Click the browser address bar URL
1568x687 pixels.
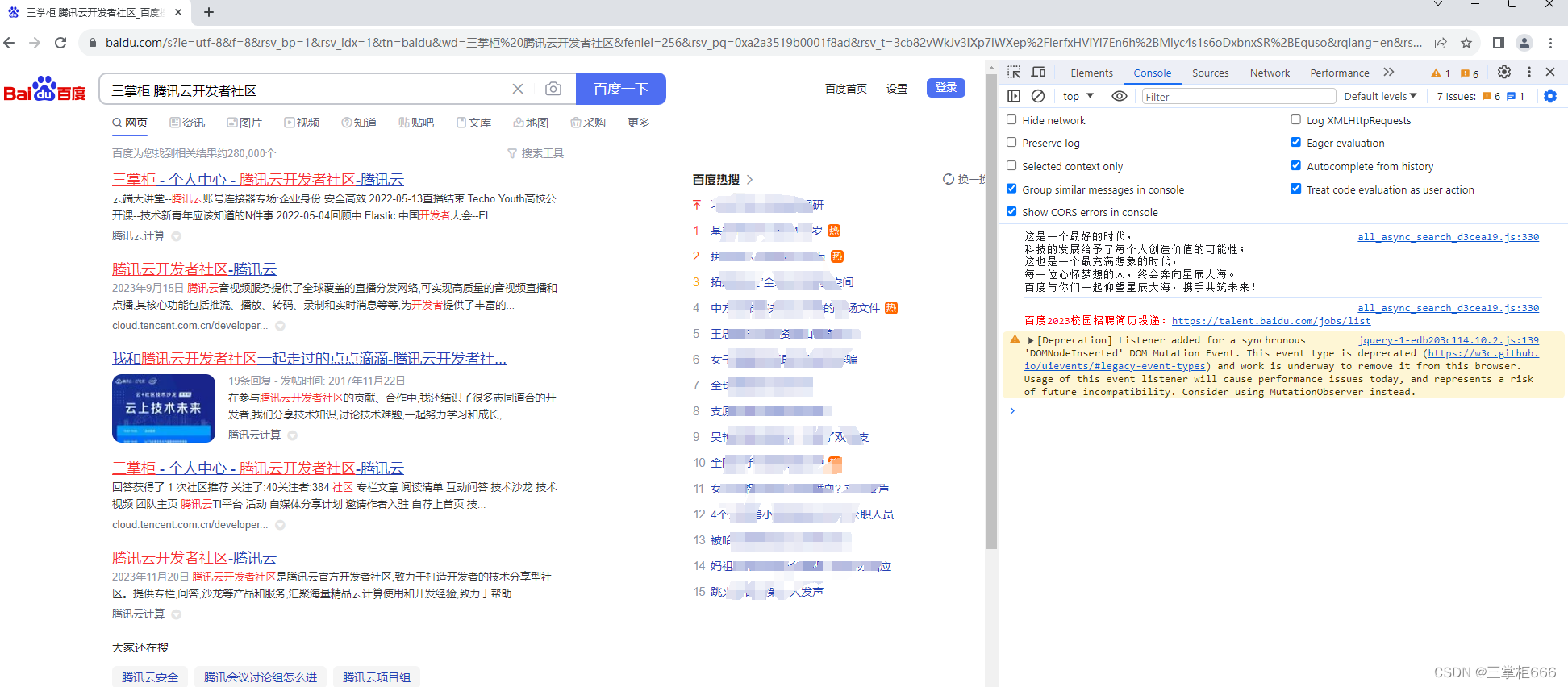click(x=763, y=43)
